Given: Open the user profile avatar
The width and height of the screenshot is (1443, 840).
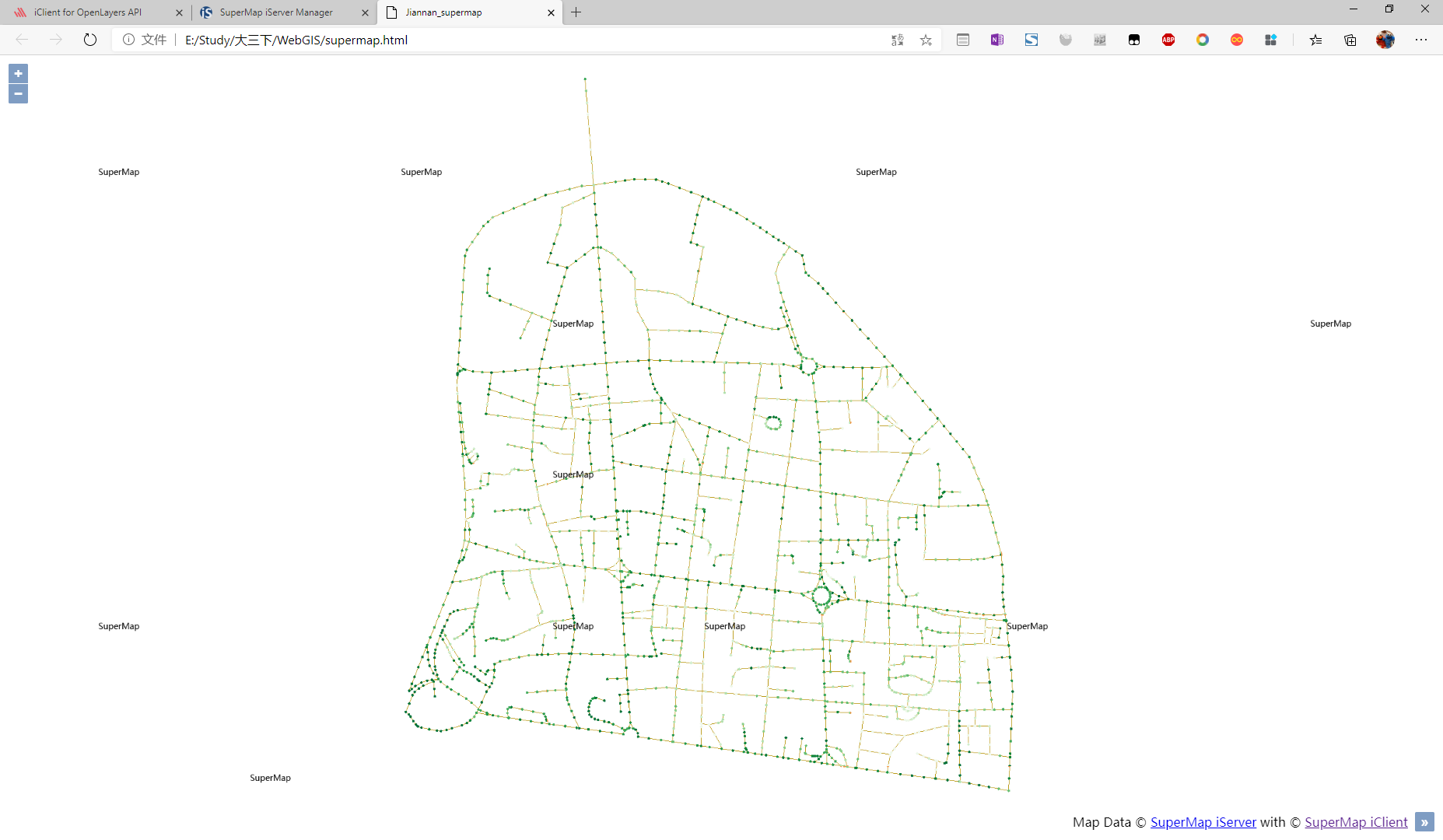Looking at the screenshot, I should coord(1385,40).
